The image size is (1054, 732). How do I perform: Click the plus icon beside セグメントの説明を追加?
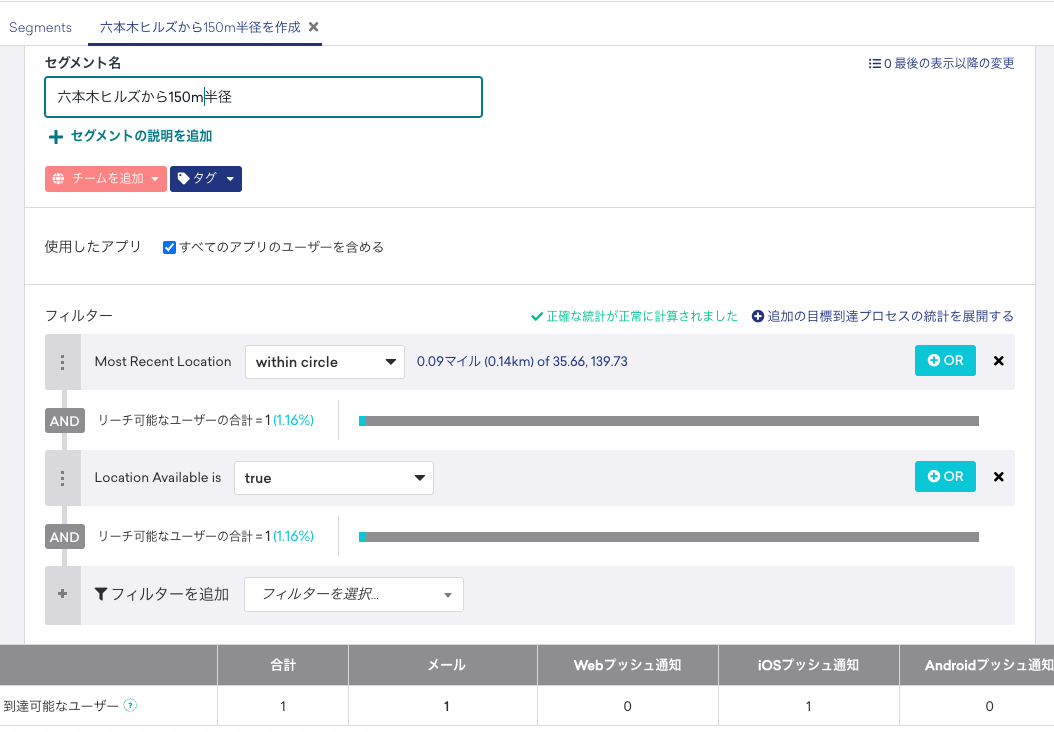point(55,136)
